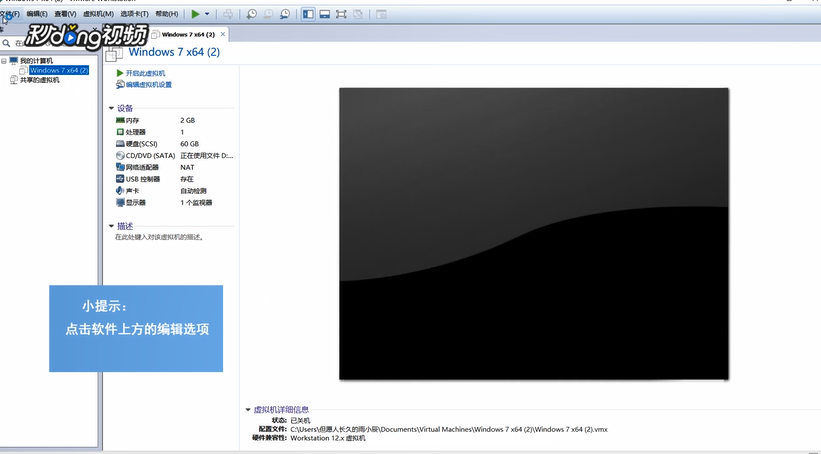Click the sound card value 自动检测
This screenshot has width=821, height=454.
(193, 191)
